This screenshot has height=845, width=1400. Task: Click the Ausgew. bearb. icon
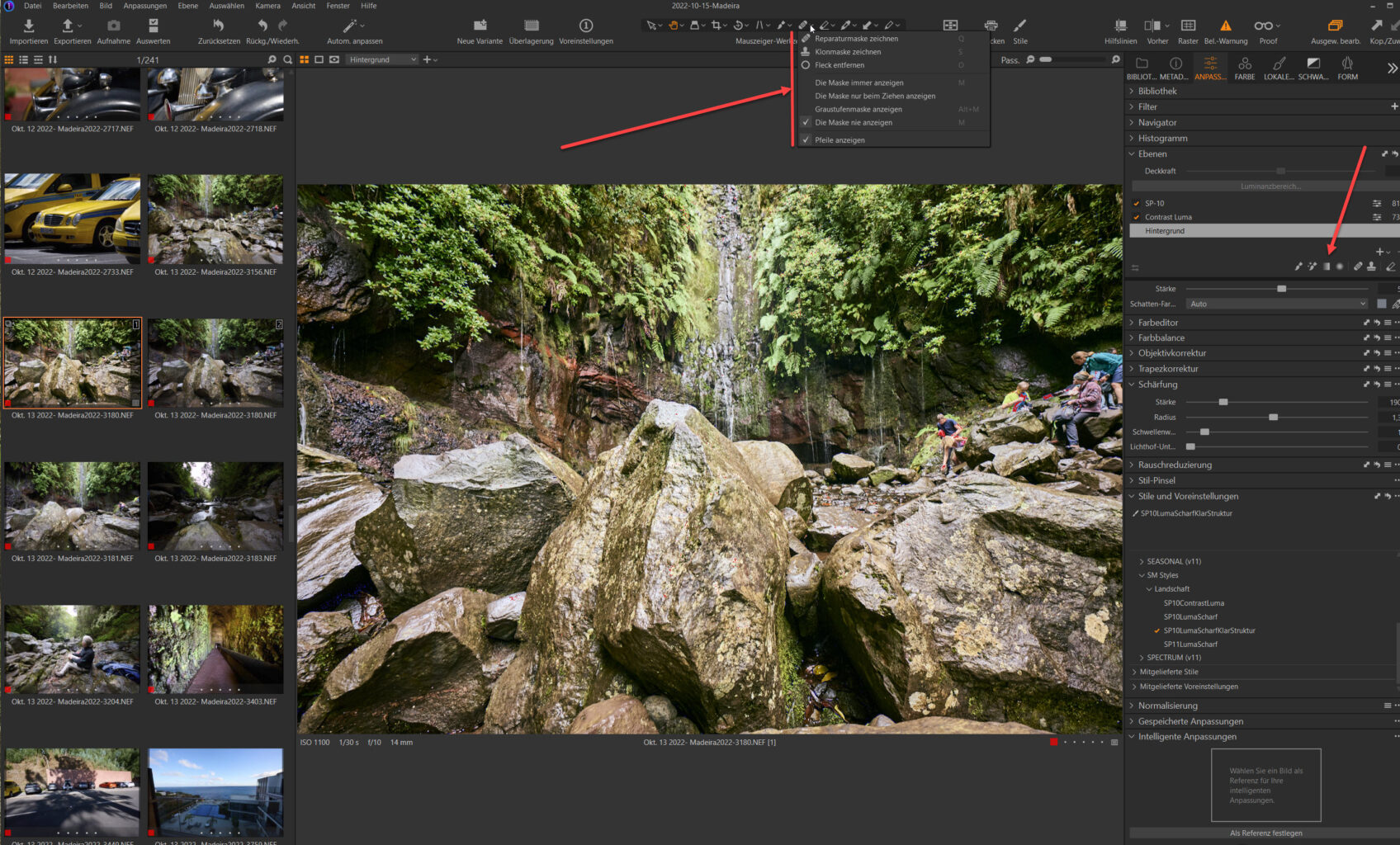pyautogui.click(x=1335, y=26)
